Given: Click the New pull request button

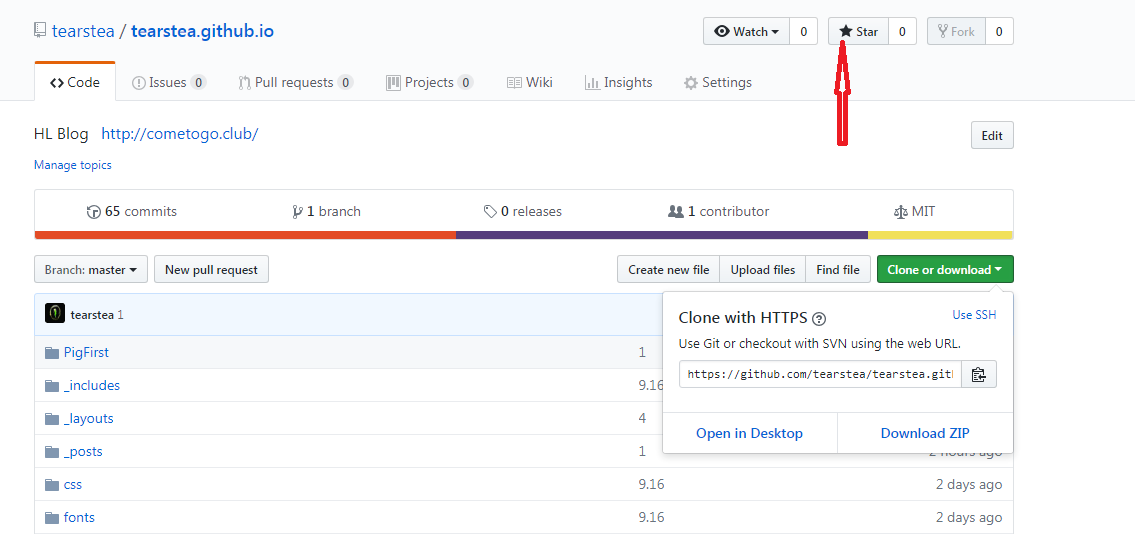Looking at the screenshot, I should click(211, 269).
